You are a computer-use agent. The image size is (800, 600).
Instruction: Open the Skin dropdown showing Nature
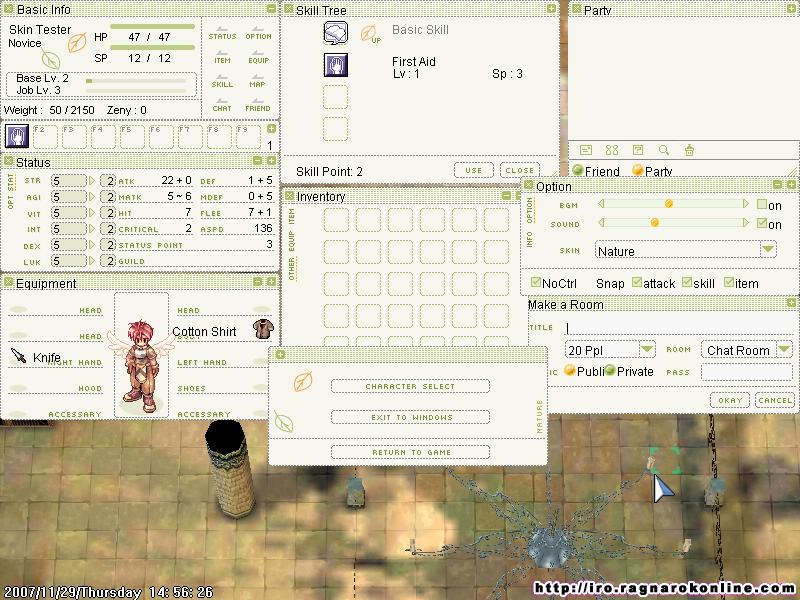click(x=768, y=250)
